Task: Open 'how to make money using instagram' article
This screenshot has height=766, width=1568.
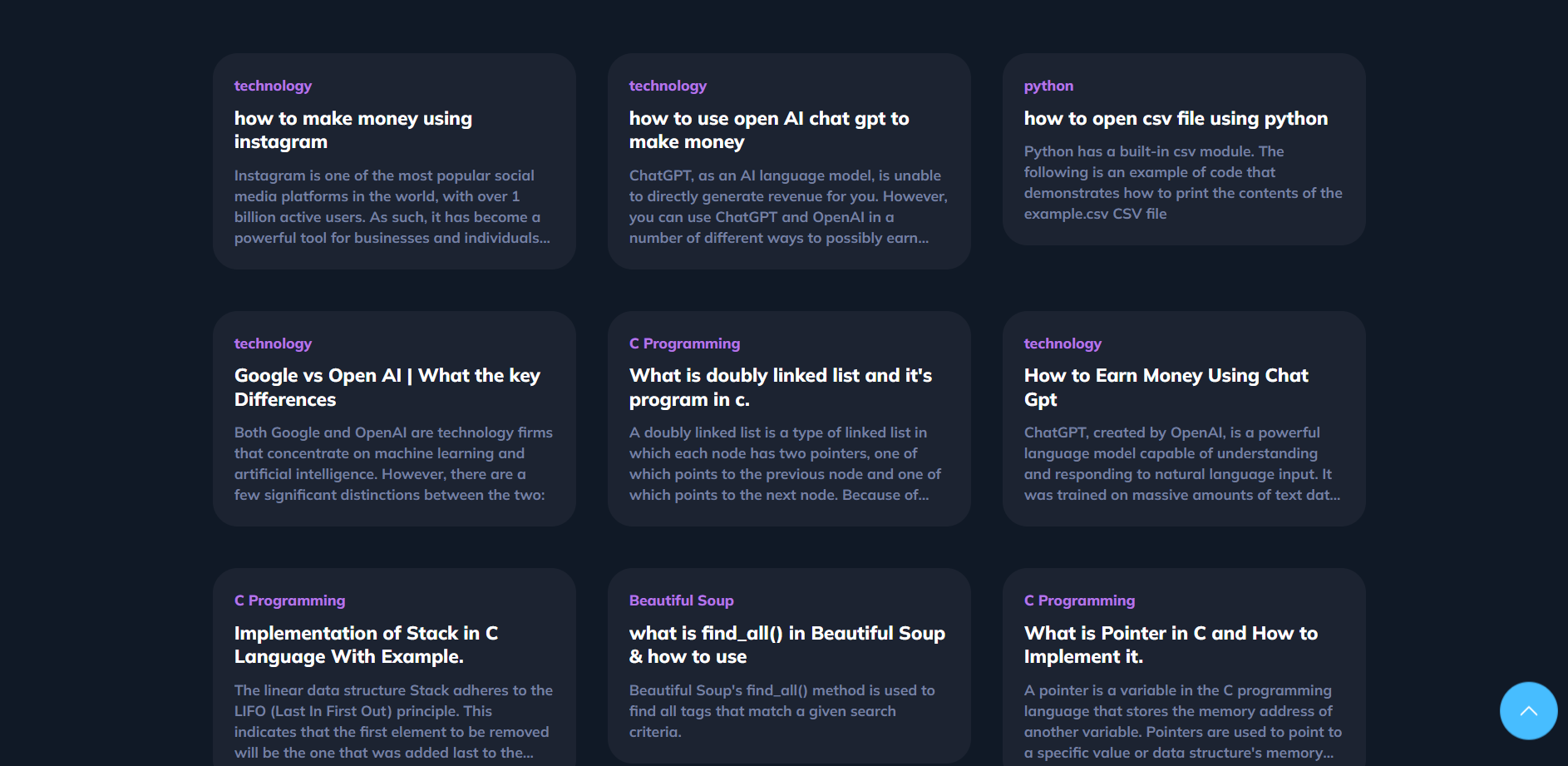Action: tap(353, 130)
